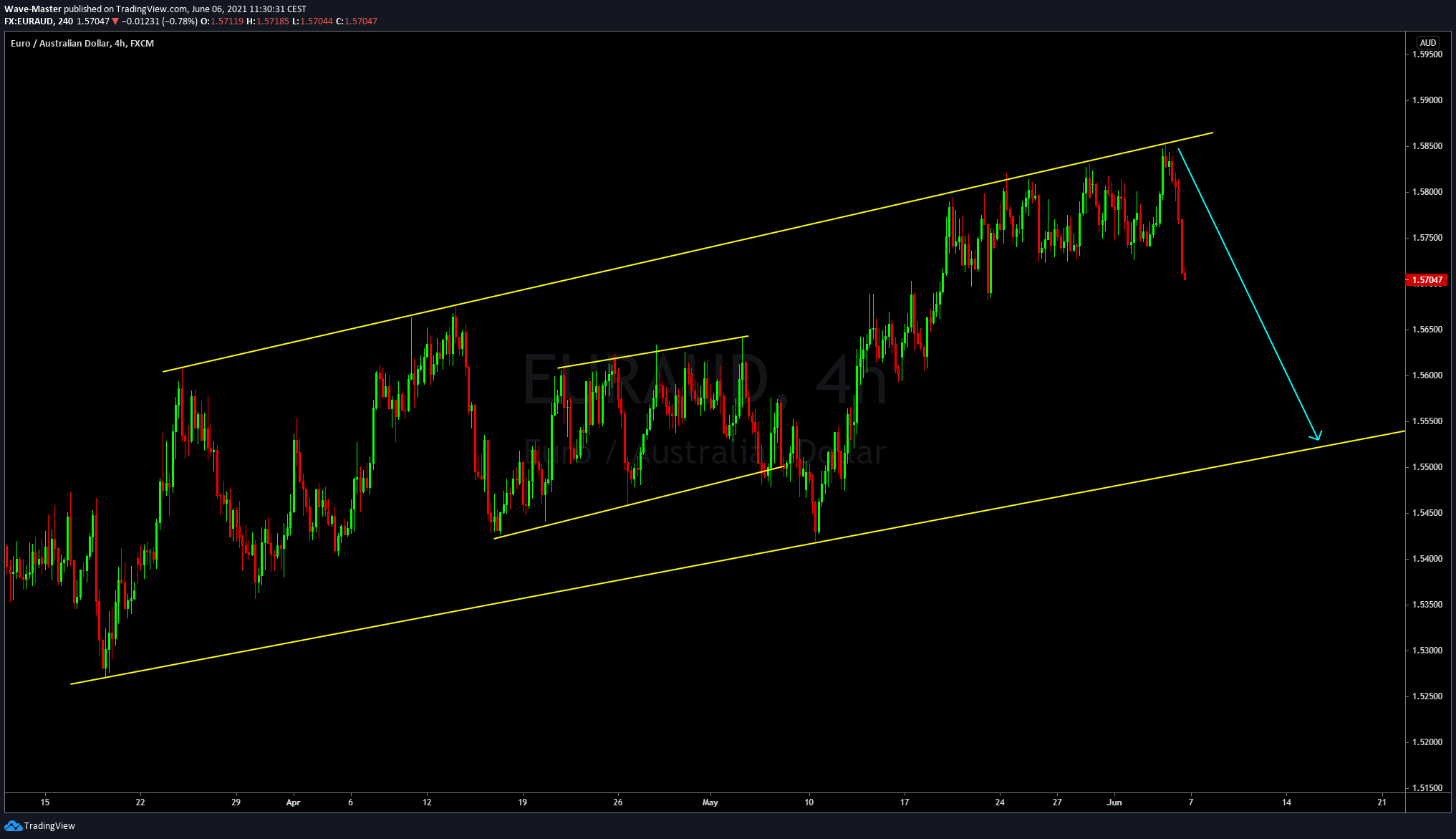Click the 1.59500 price axis label
Screen dimensions: 1456x839
coord(1427,54)
